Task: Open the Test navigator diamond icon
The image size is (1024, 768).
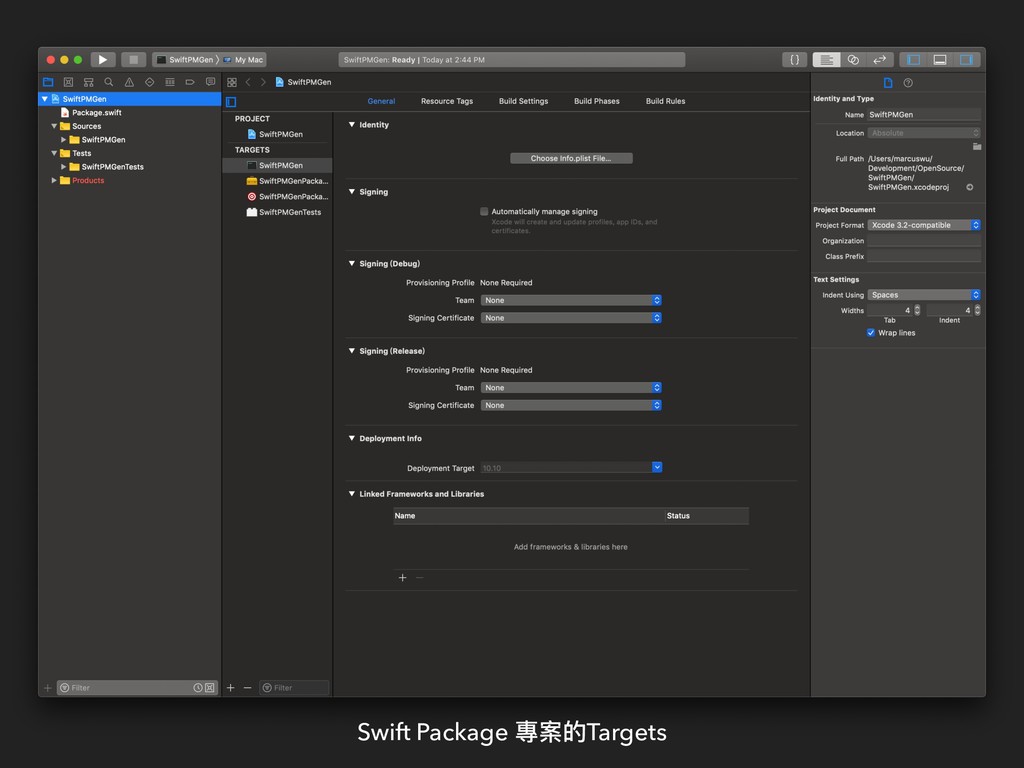Action: coord(150,82)
